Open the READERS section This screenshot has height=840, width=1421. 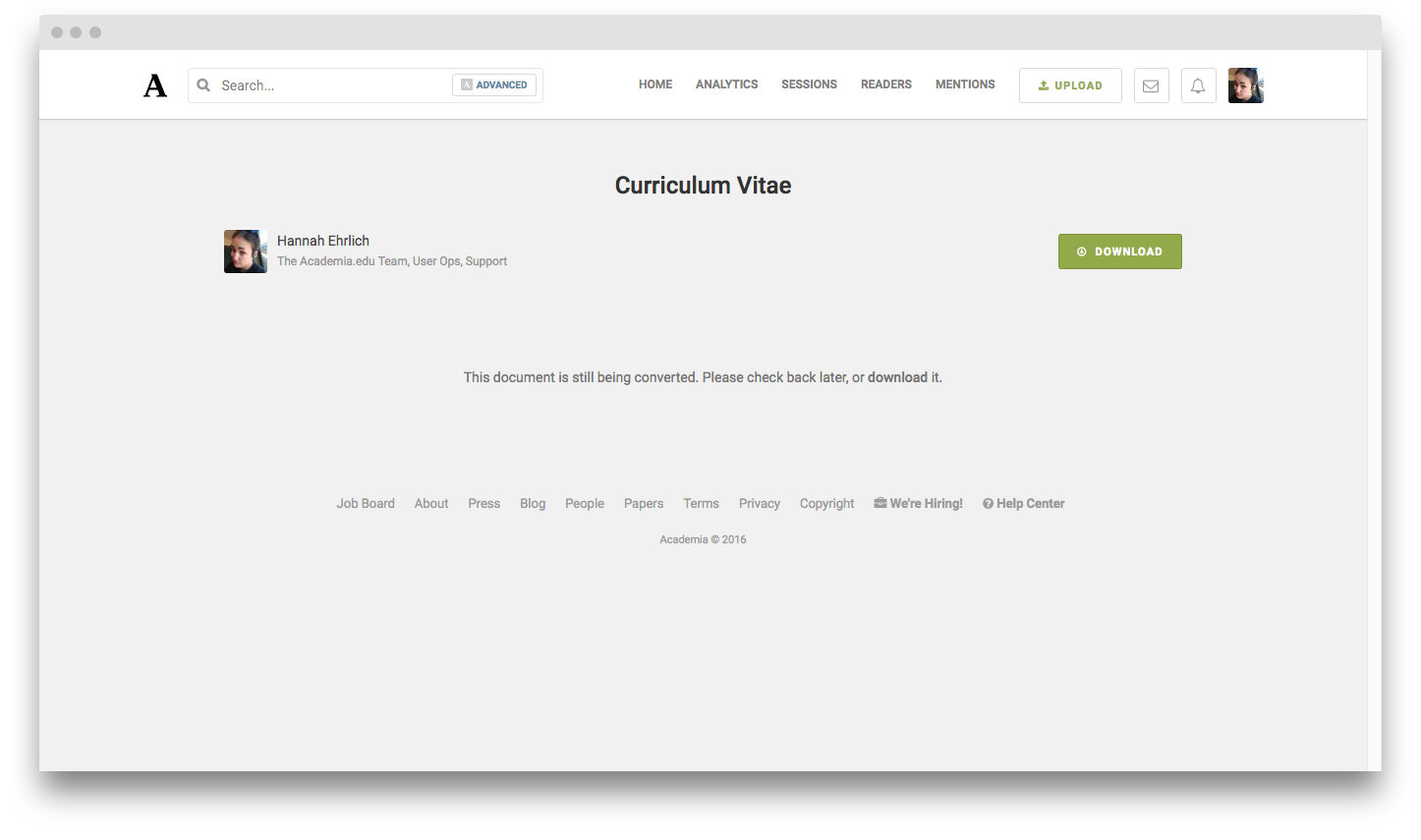point(885,84)
